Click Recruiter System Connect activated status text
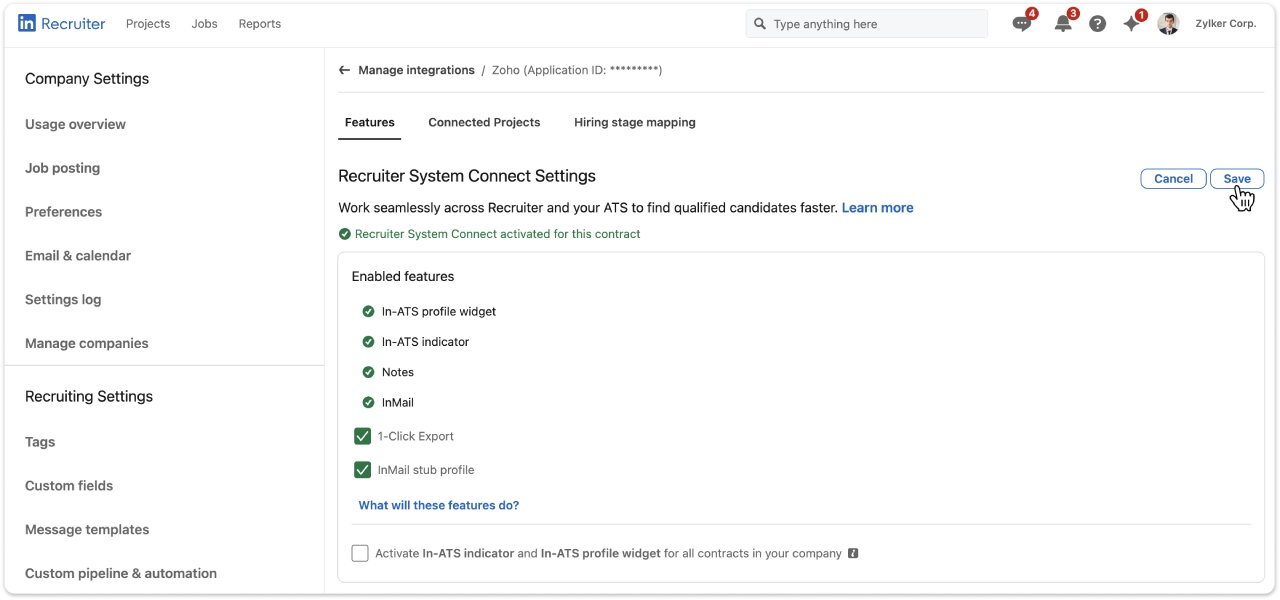 pos(497,234)
